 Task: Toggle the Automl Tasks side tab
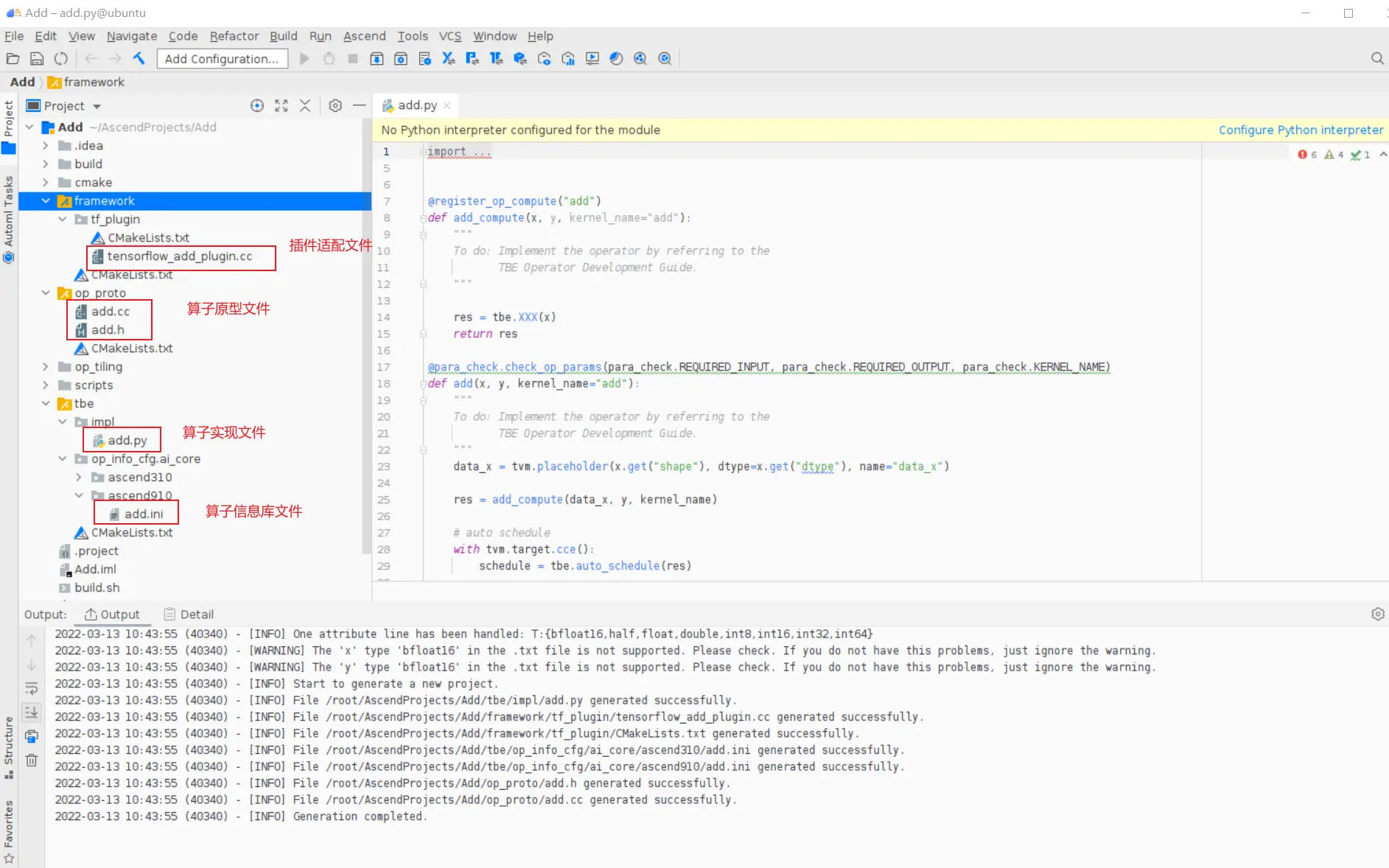pos(9,219)
